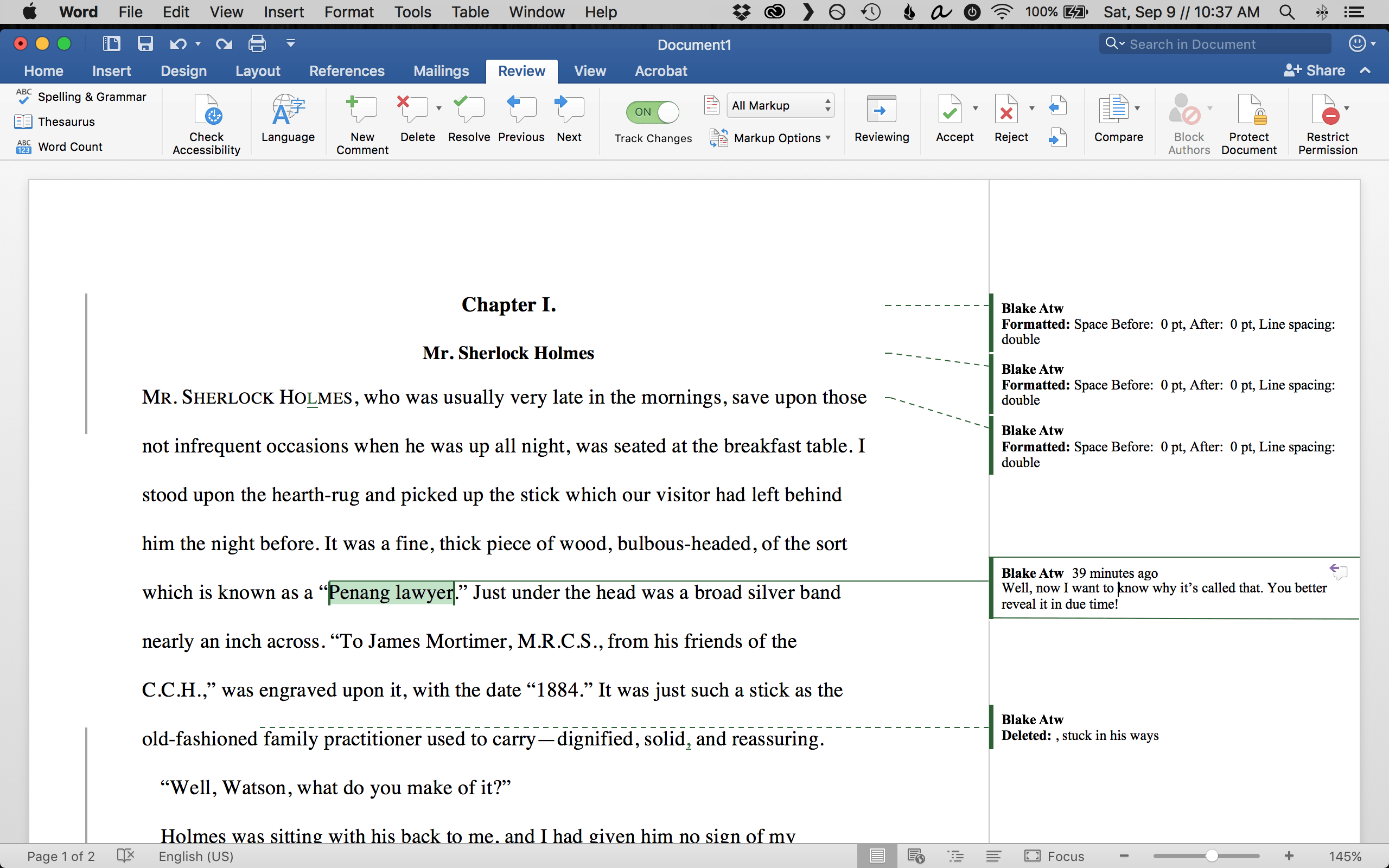The height and width of the screenshot is (868, 1389).
Task: Open the Reviewing pane
Action: click(x=882, y=118)
